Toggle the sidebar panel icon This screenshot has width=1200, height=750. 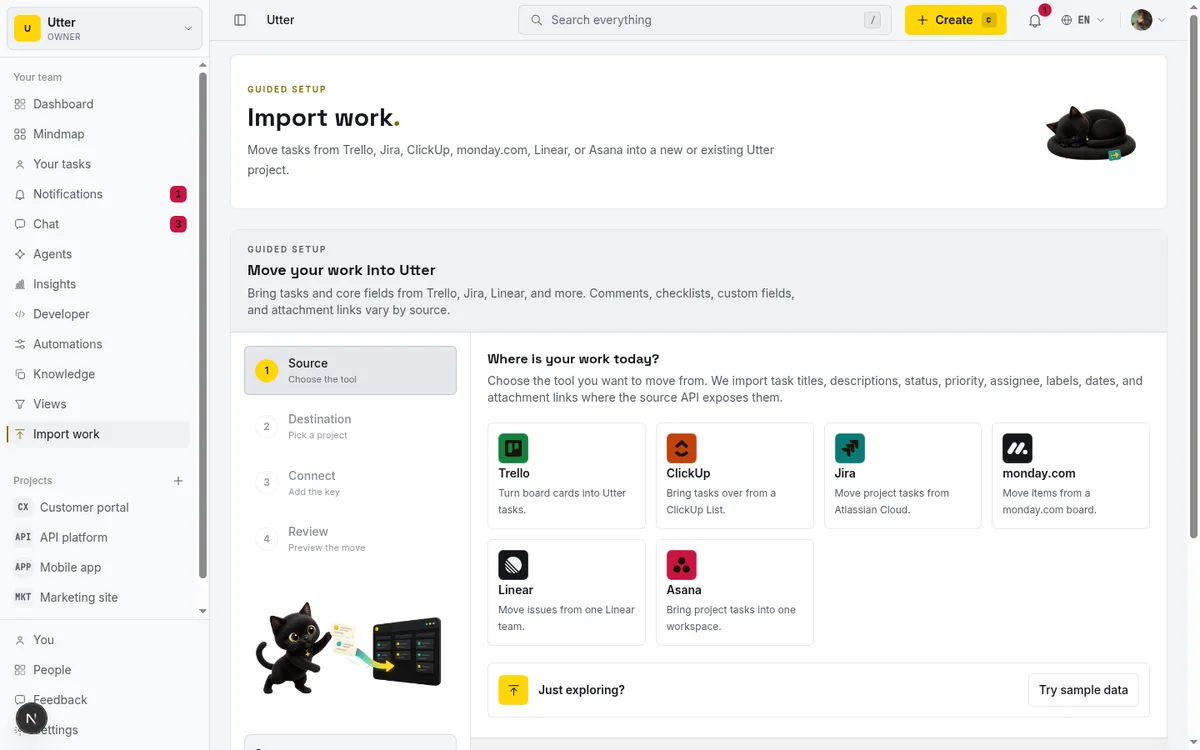(240, 20)
